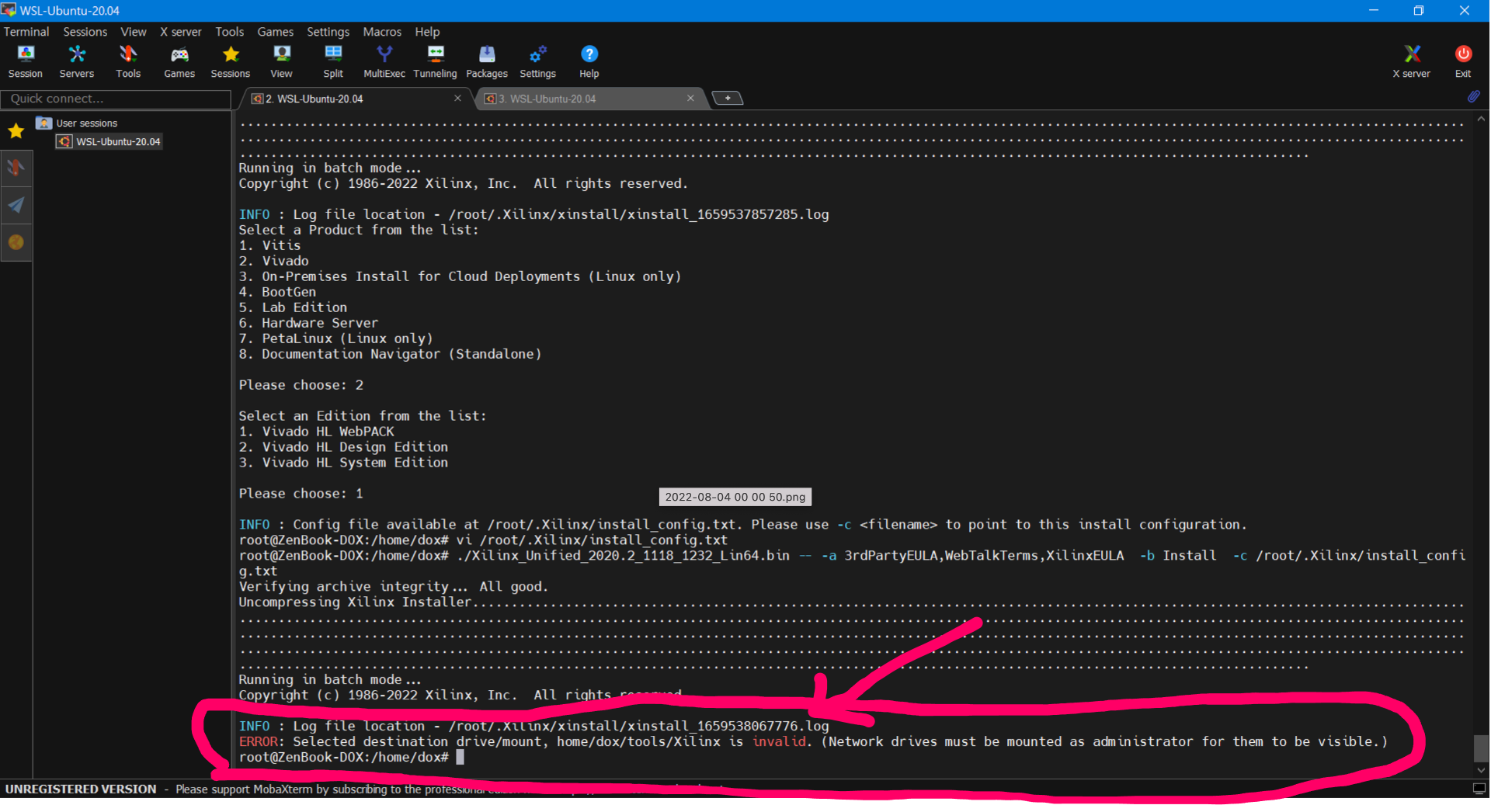Click the Help question mark toolbar icon

(589, 61)
